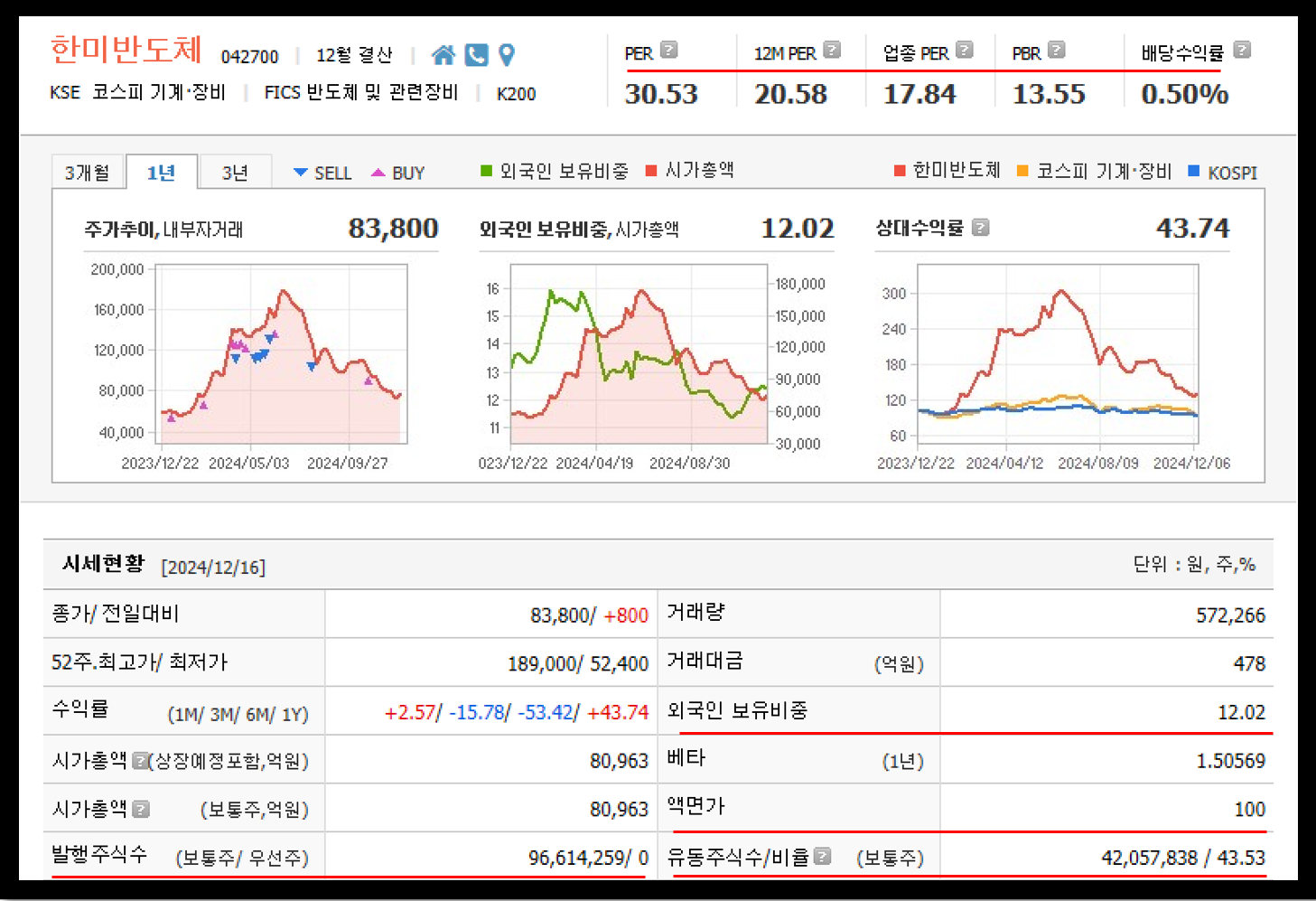Click the map location pin icon
The width and height of the screenshot is (1316, 901).
pyautogui.click(x=507, y=55)
